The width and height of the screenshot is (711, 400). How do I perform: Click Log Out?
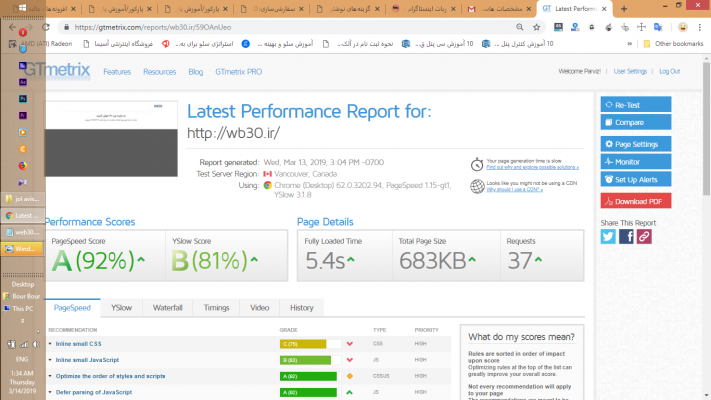click(x=670, y=72)
